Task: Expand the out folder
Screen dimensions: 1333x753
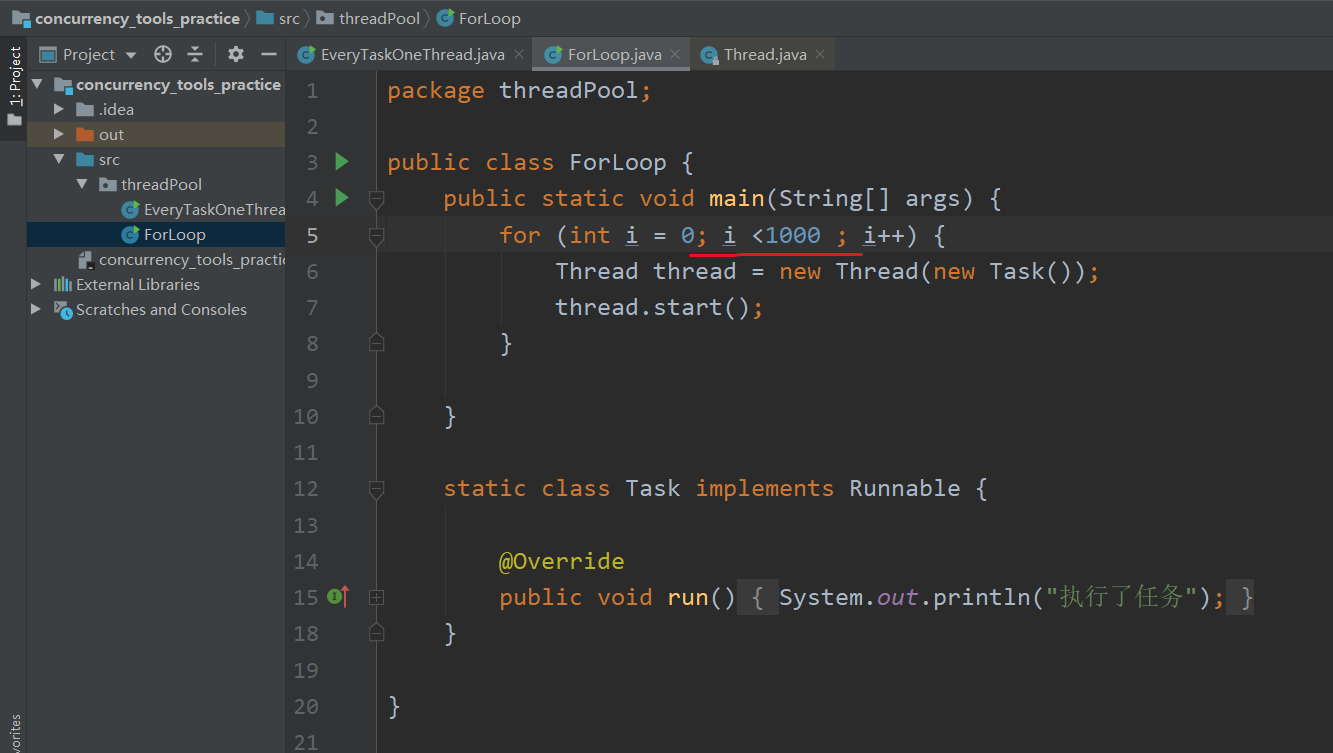Action: pyautogui.click(x=59, y=134)
